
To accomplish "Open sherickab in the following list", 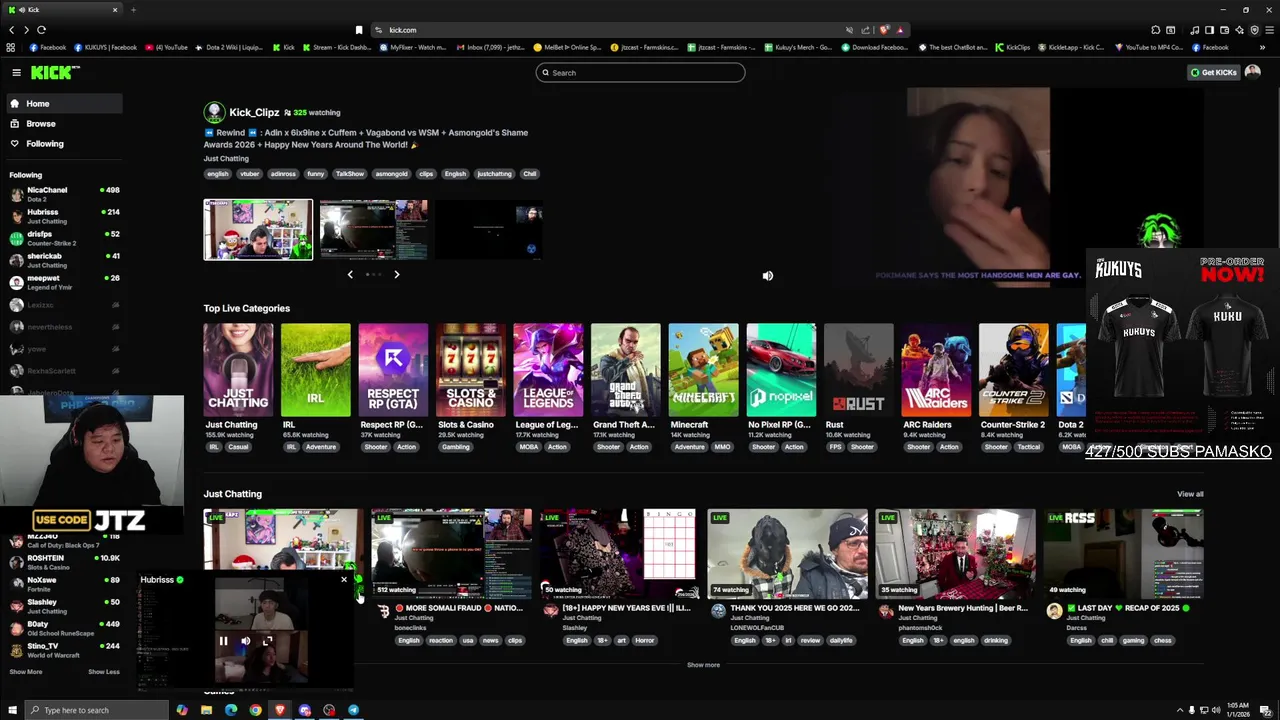I will click(x=64, y=260).
